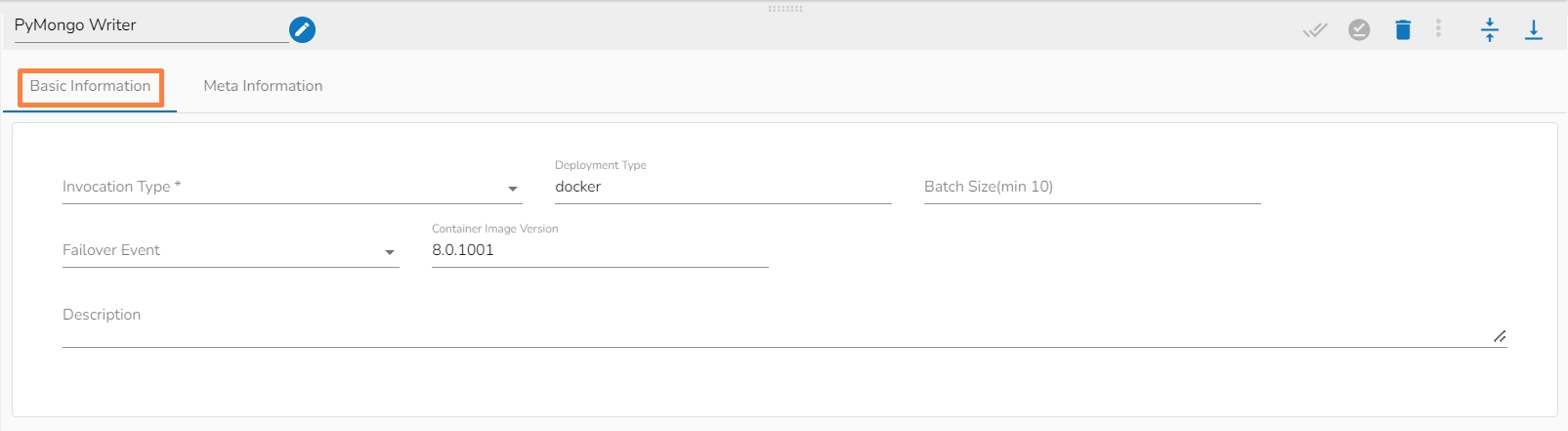The height and width of the screenshot is (431, 1568).
Task: Click the Failover Event dropdown arrow
Action: (x=390, y=252)
